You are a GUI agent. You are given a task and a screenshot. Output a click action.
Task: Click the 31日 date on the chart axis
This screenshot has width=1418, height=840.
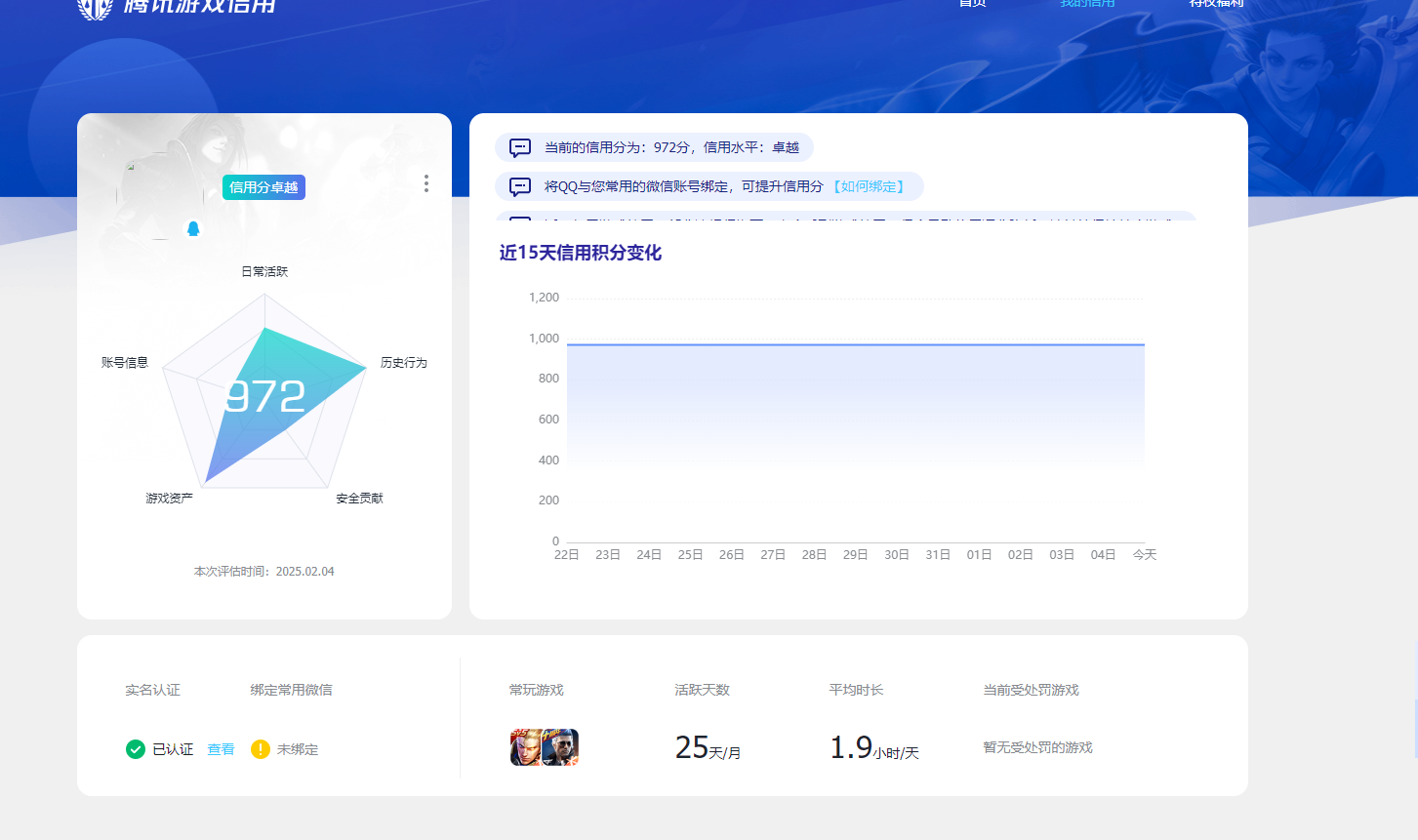pos(938,554)
